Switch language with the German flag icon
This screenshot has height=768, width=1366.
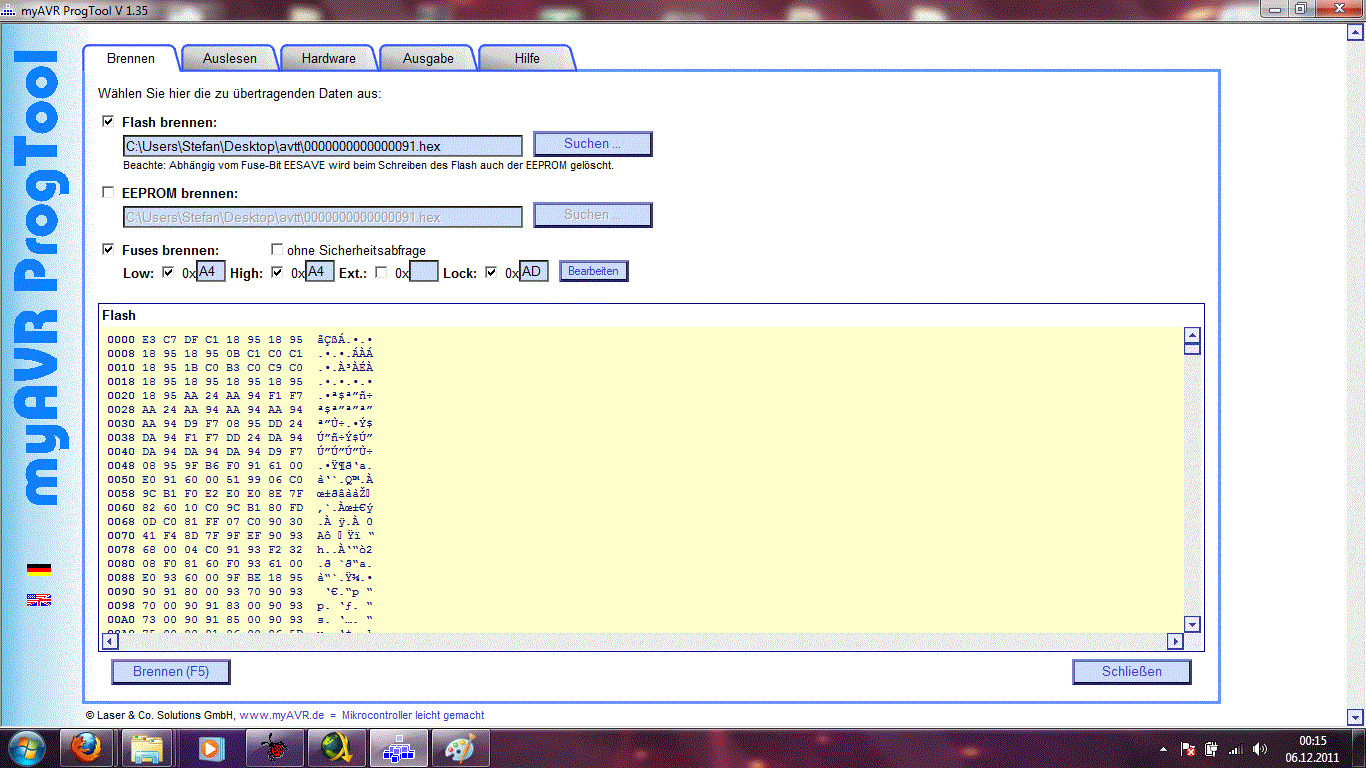(39, 569)
